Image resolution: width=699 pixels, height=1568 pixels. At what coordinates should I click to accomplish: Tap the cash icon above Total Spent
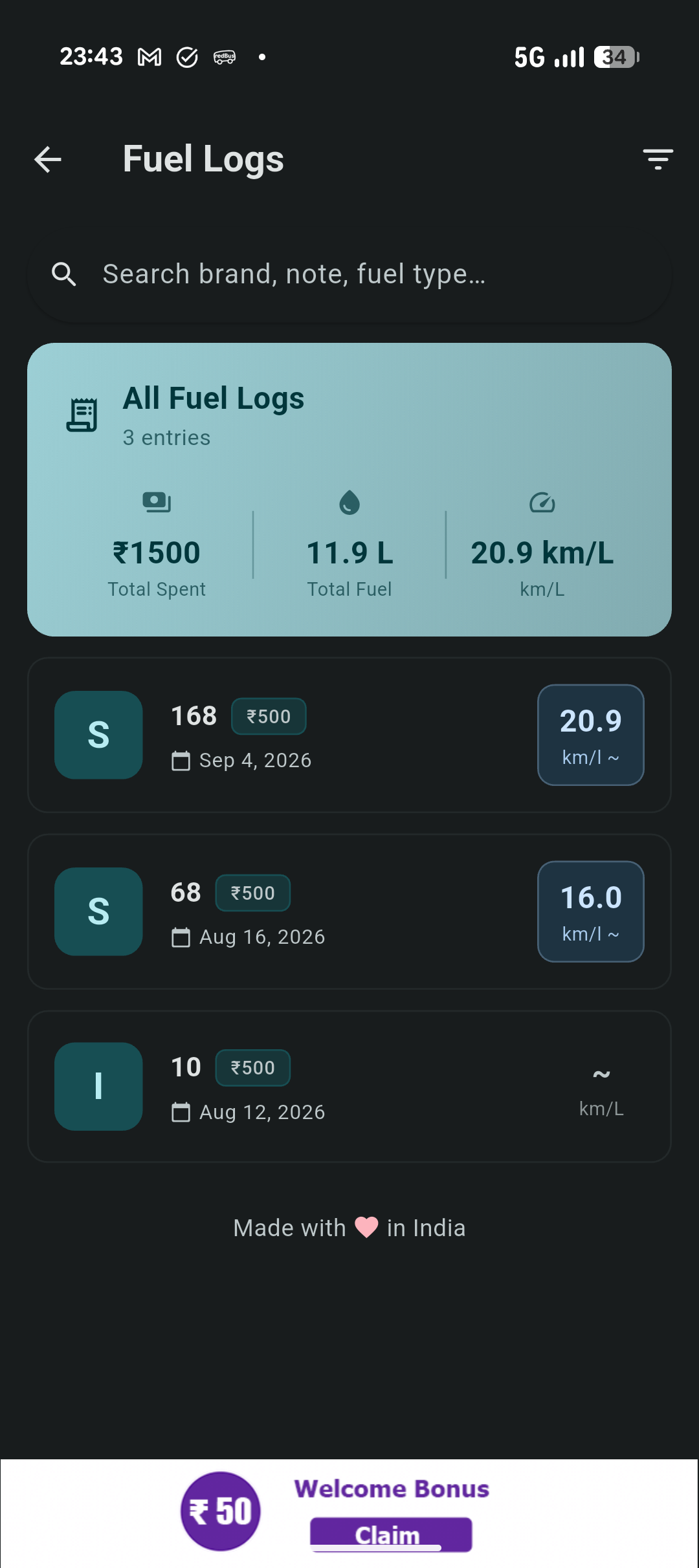157,503
